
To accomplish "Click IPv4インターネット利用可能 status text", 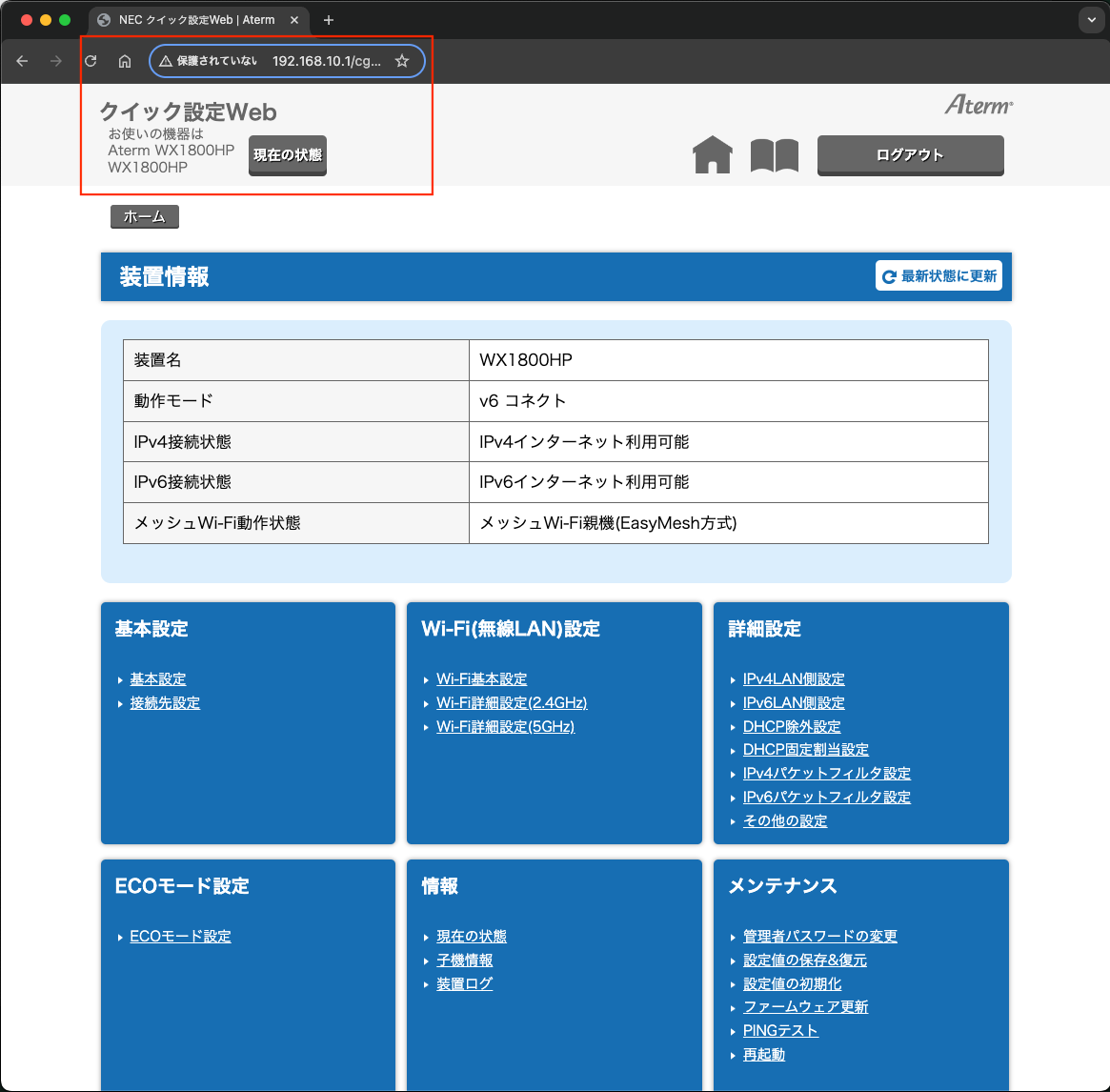I will [x=584, y=442].
